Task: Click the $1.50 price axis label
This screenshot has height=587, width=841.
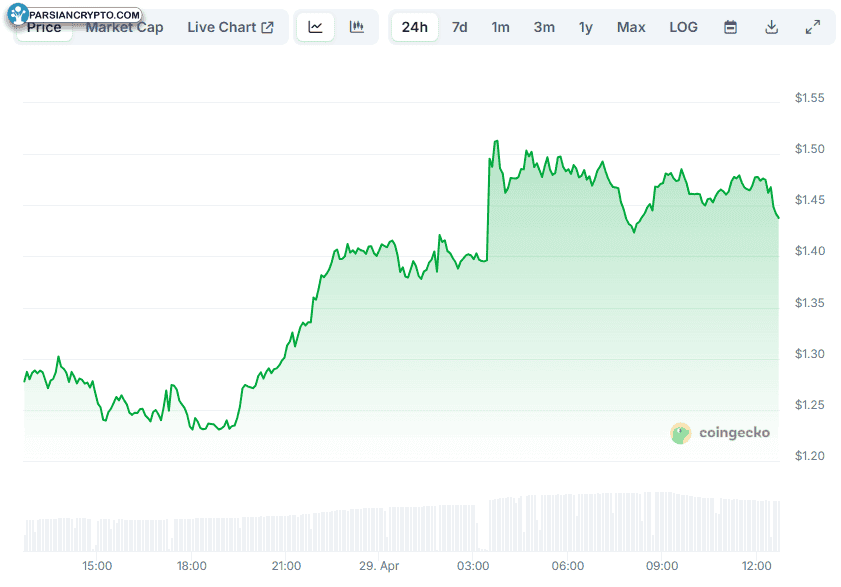Action: pyautogui.click(x=809, y=149)
